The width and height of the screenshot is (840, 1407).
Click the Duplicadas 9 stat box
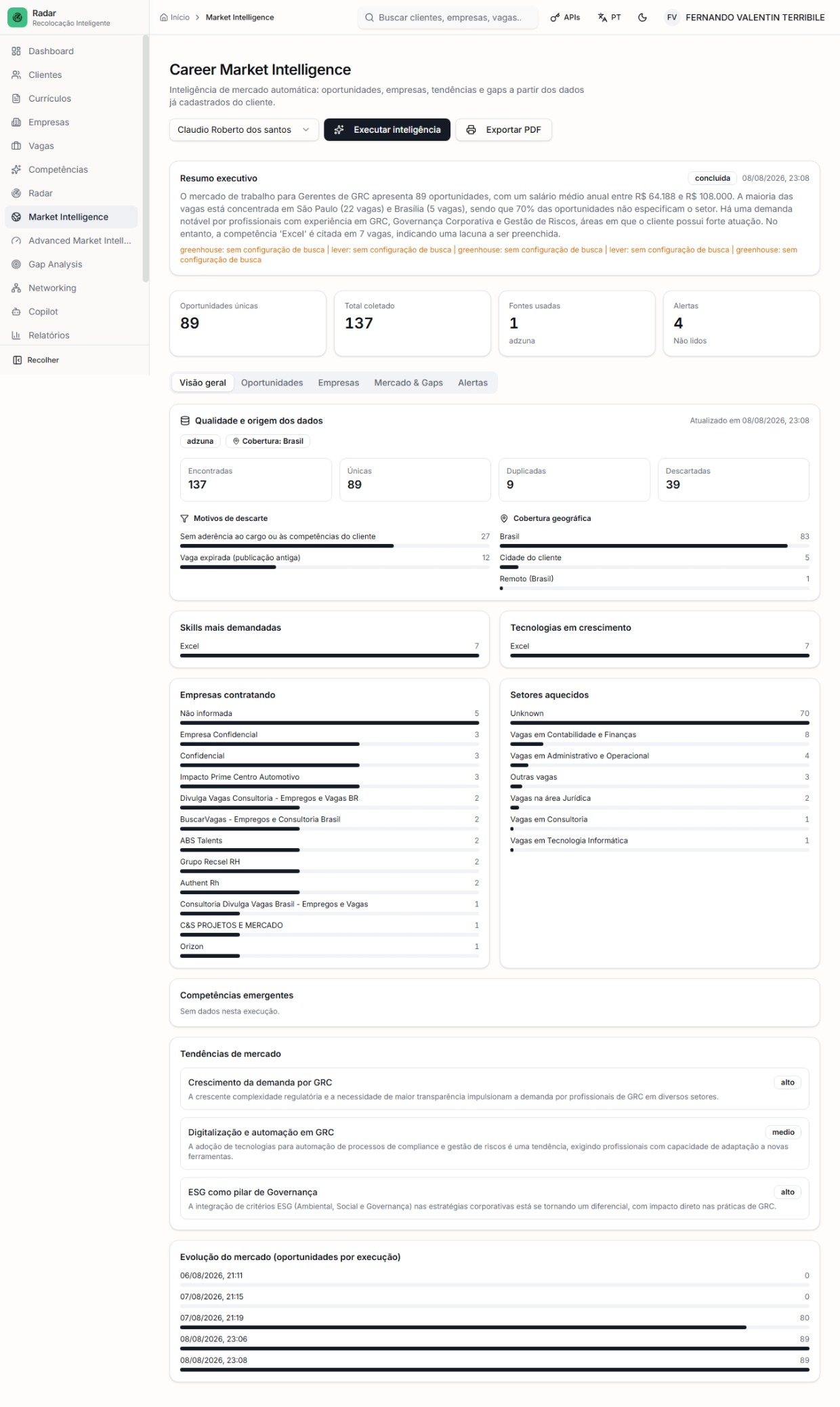[x=574, y=480]
